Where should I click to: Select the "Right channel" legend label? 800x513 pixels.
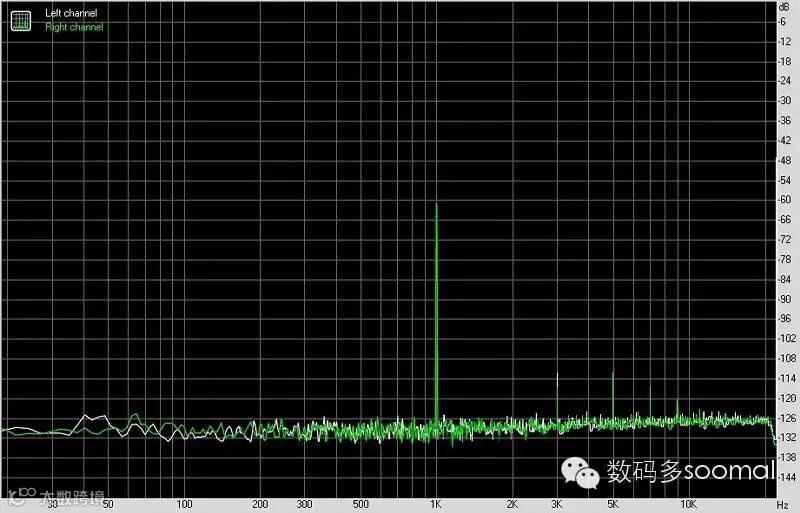point(74,27)
